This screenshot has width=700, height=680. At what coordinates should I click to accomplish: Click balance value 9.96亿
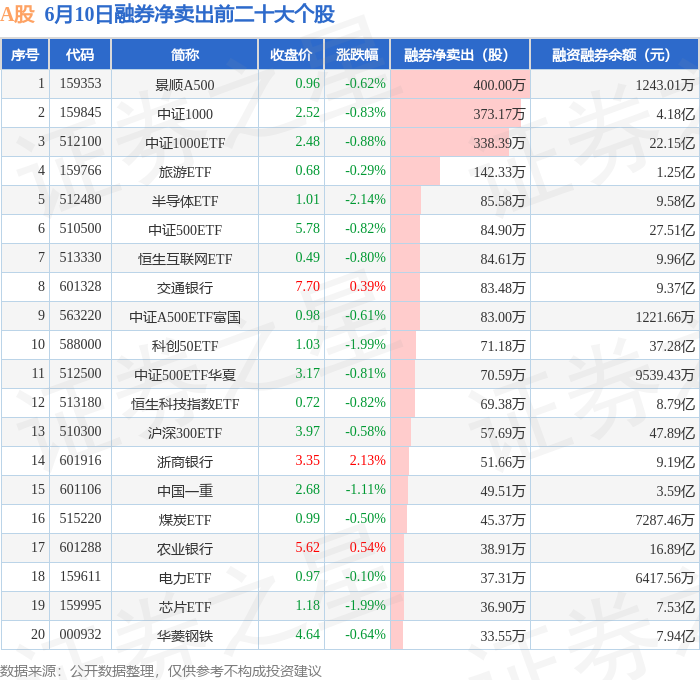(x=675, y=259)
